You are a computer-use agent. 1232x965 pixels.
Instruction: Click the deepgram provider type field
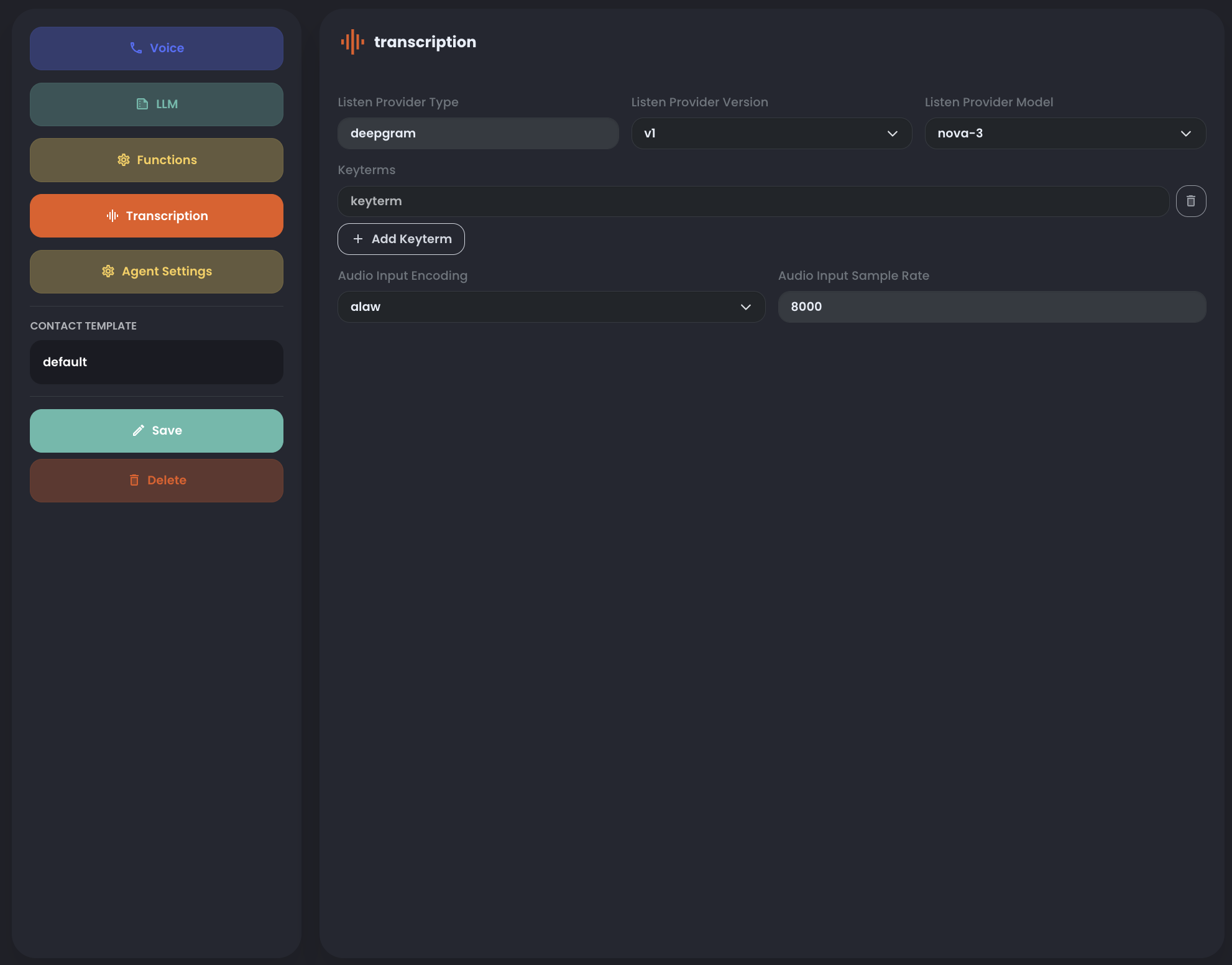click(478, 134)
